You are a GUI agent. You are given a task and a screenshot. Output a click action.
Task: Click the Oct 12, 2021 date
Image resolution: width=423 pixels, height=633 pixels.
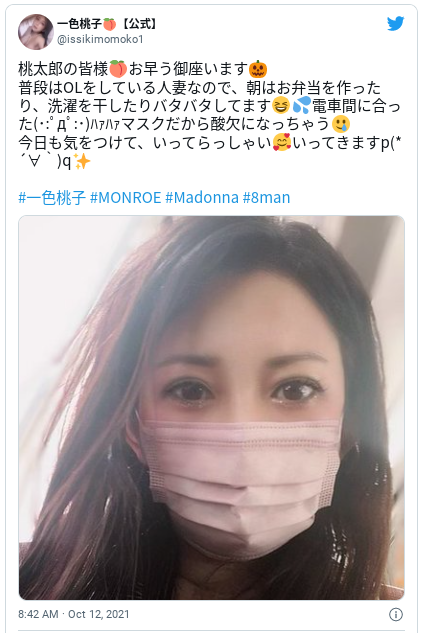click(98, 614)
